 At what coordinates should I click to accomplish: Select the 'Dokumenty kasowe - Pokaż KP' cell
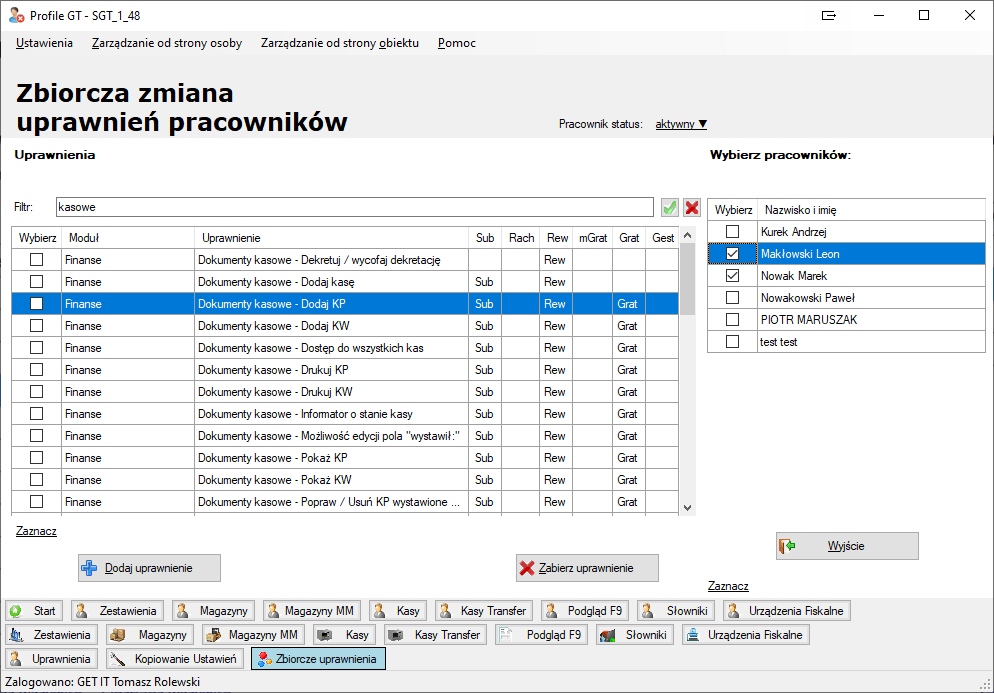tap(332, 458)
